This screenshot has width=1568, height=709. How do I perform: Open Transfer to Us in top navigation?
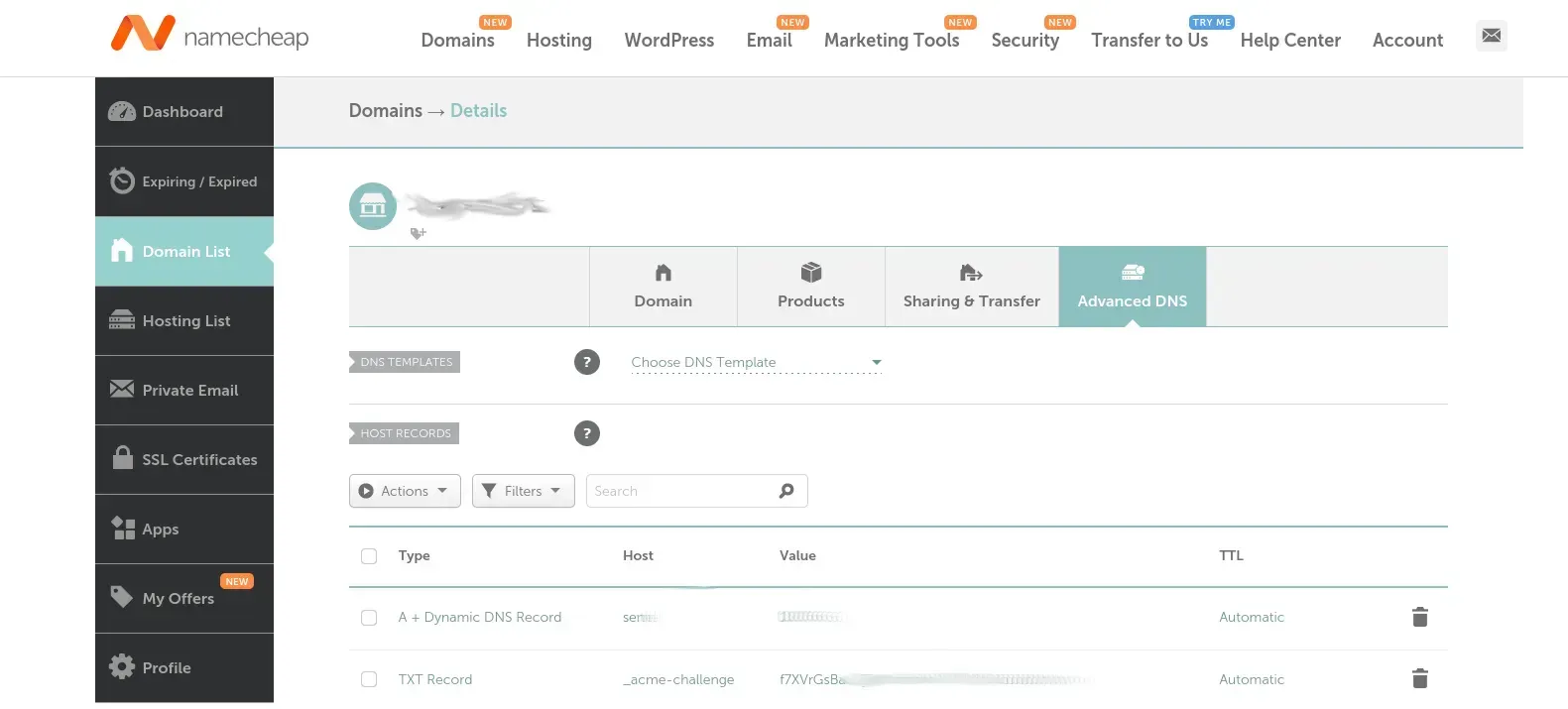coord(1149,40)
